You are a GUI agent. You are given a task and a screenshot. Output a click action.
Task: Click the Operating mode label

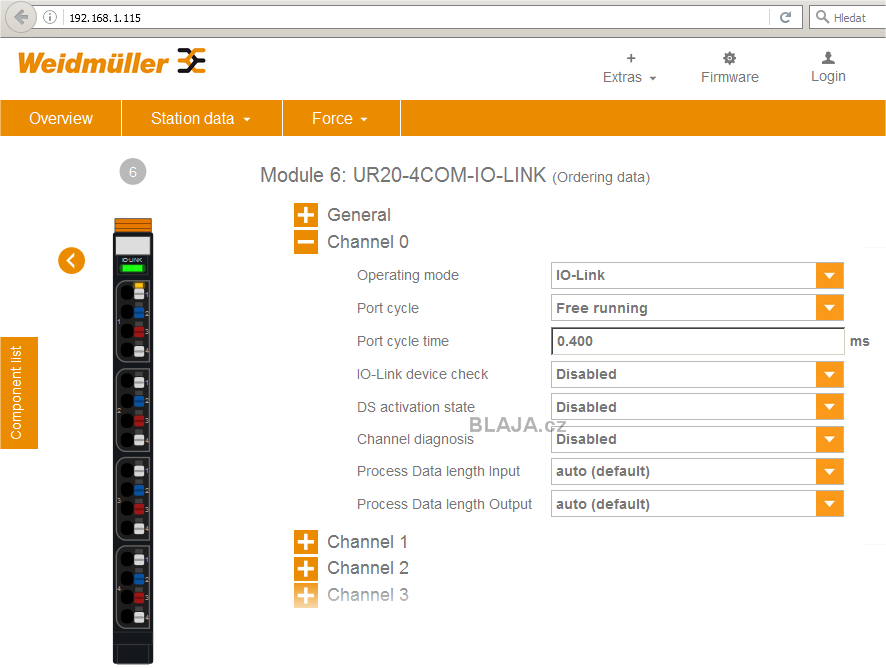tap(408, 275)
